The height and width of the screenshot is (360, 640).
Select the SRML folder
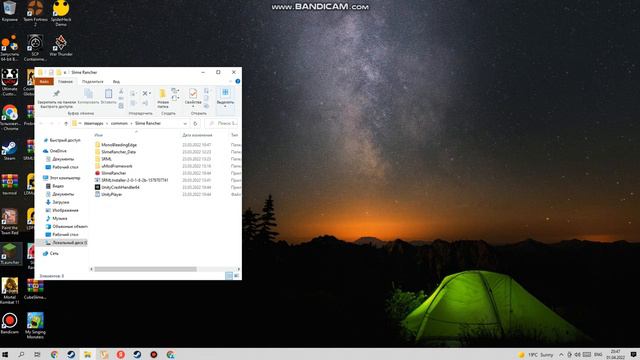(106, 159)
